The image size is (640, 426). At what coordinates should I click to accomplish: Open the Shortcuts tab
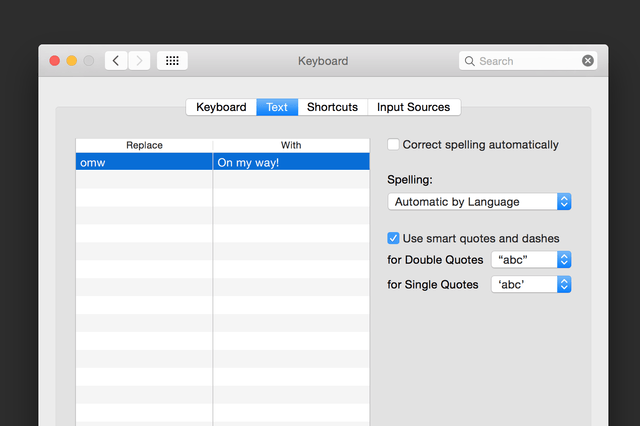333,107
